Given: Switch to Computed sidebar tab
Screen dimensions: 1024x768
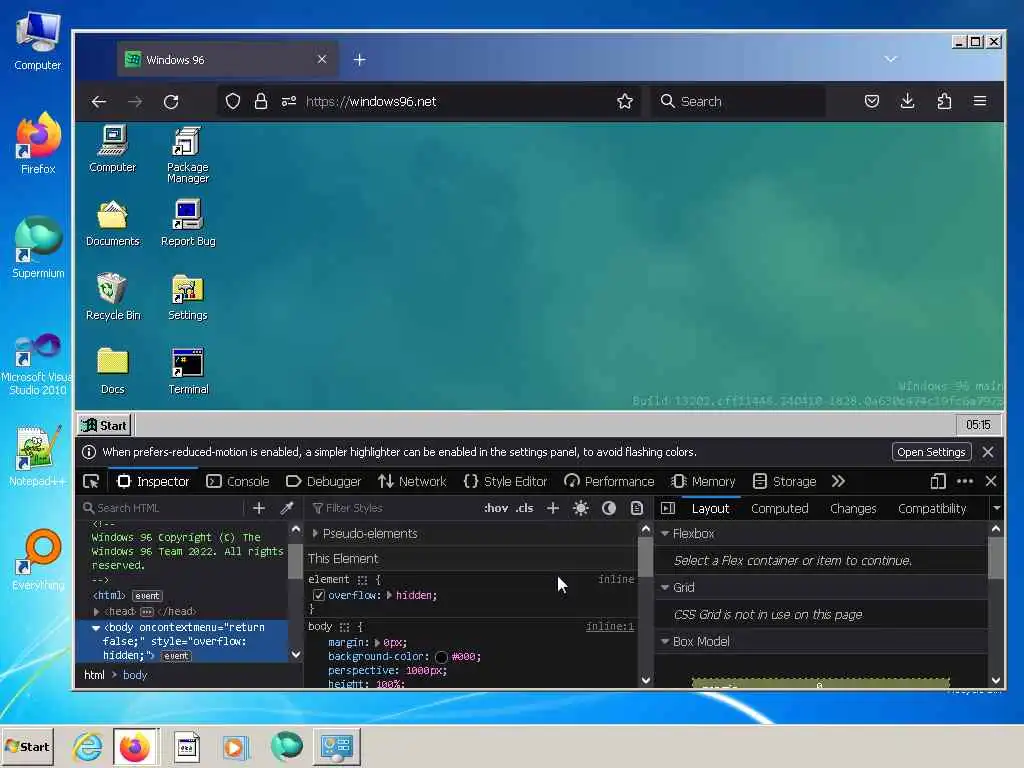Looking at the screenshot, I should tap(779, 509).
